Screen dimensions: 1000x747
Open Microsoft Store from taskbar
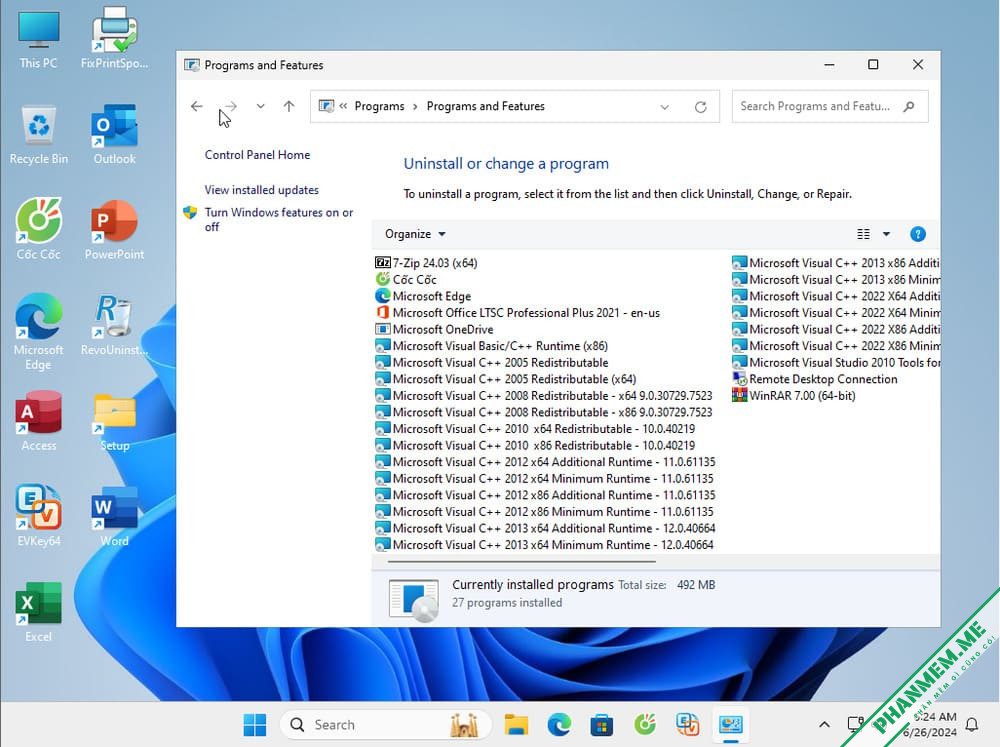pyautogui.click(x=601, y=725)
